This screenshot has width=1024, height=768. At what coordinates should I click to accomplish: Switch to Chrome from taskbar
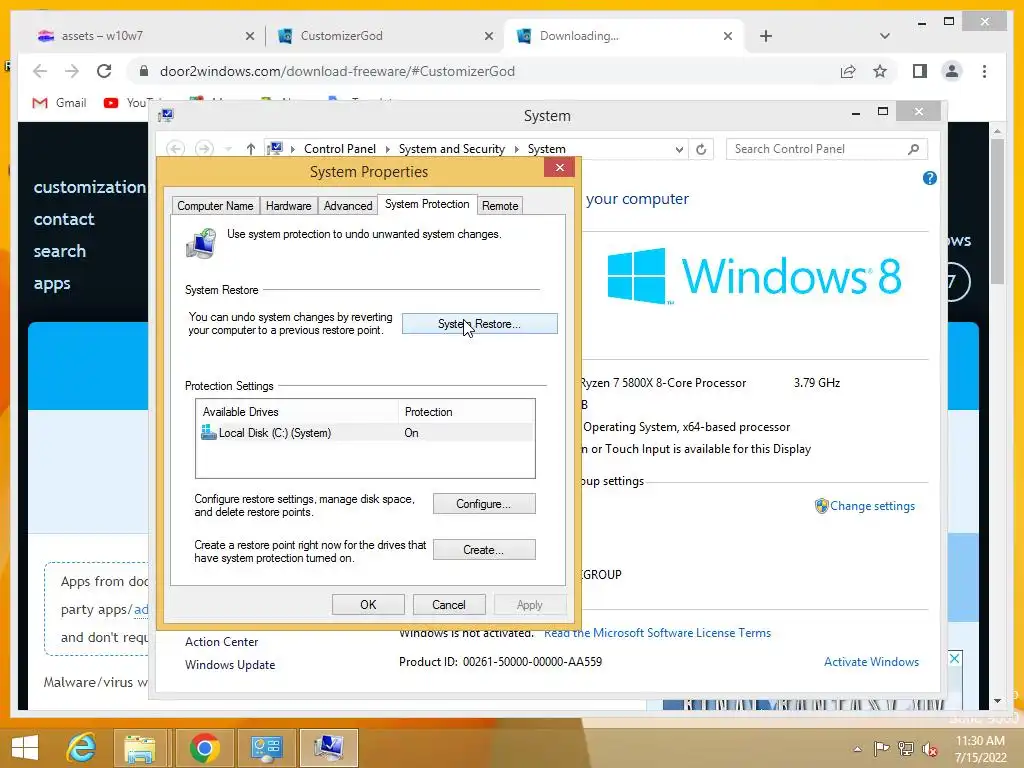(204, 748)
